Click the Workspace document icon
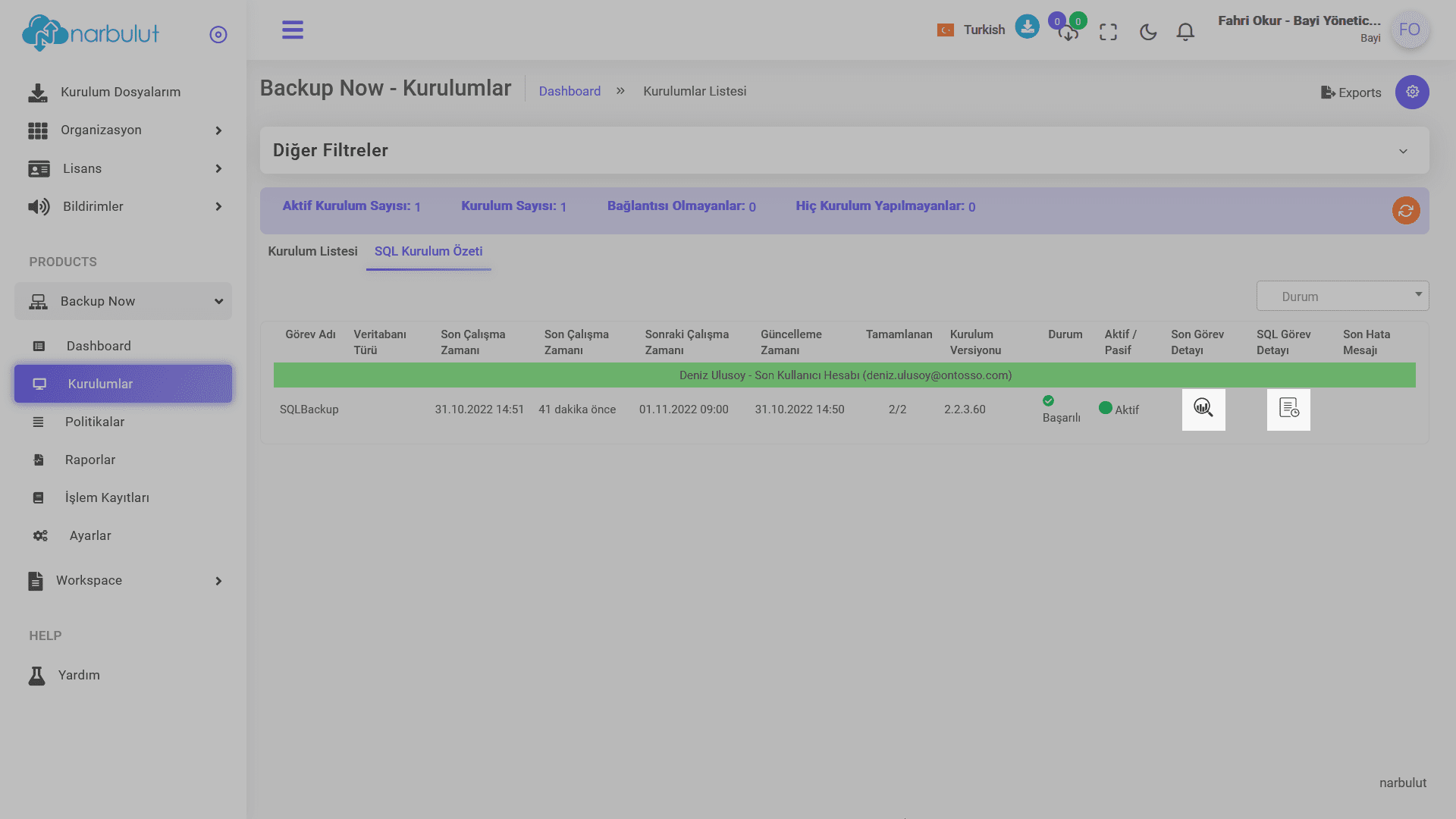Viewport: 1456px width, 819px height. pos(36,581)
